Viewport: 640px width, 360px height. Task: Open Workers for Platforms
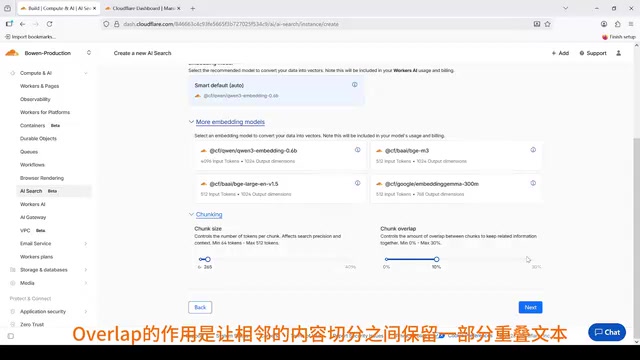click(45, 112)
